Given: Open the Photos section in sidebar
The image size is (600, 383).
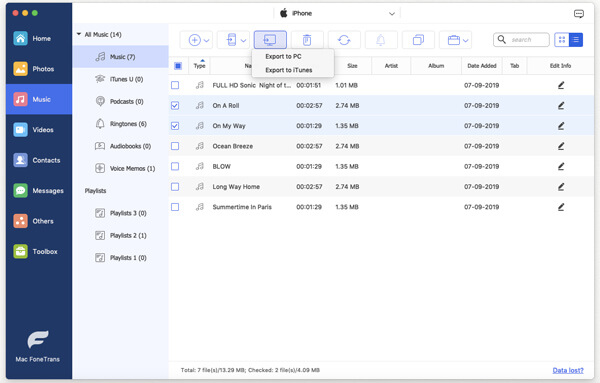Looking at the screenshot, I should (39, 69).
